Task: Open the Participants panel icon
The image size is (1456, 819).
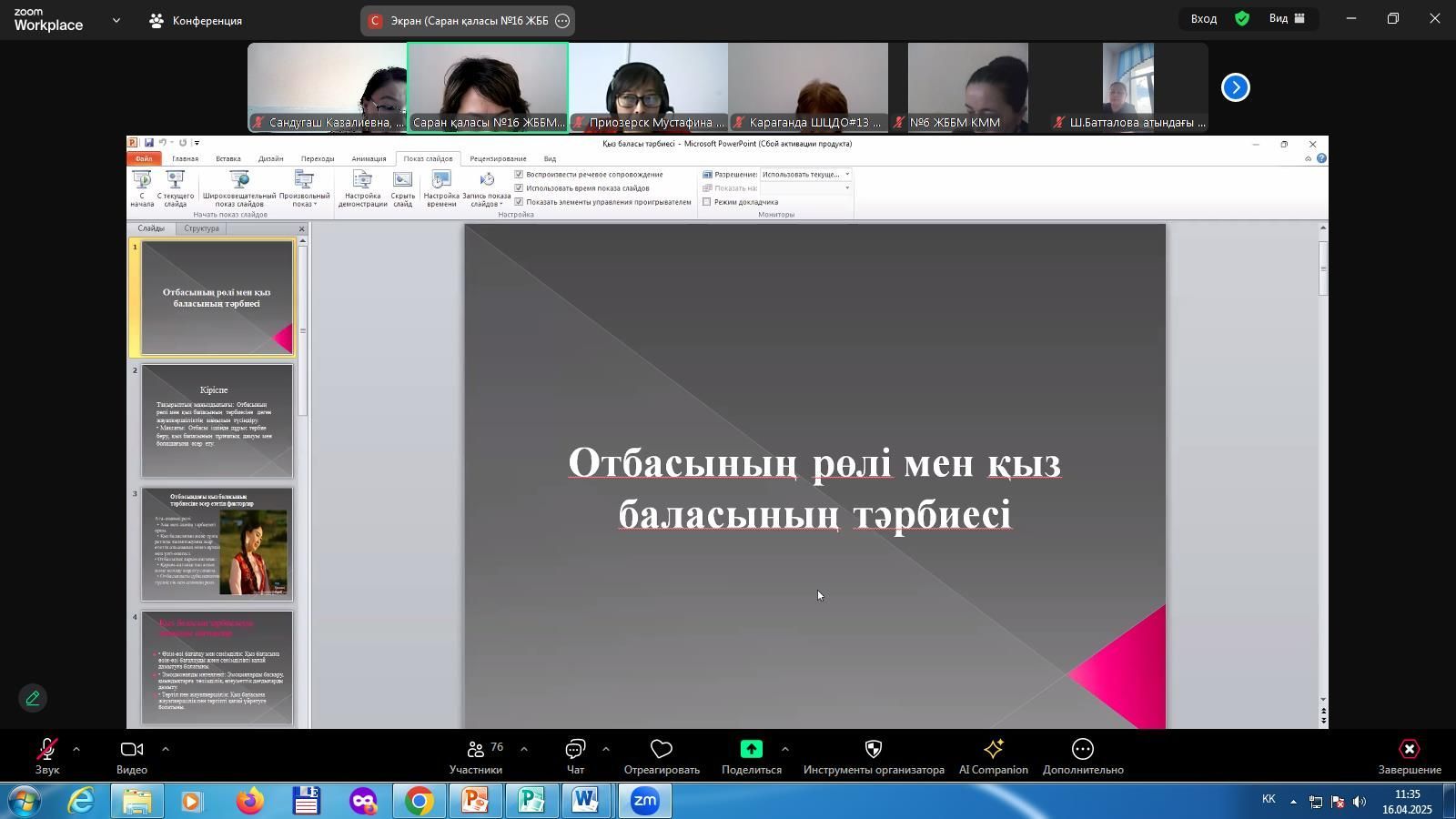Action: [475, 750]
